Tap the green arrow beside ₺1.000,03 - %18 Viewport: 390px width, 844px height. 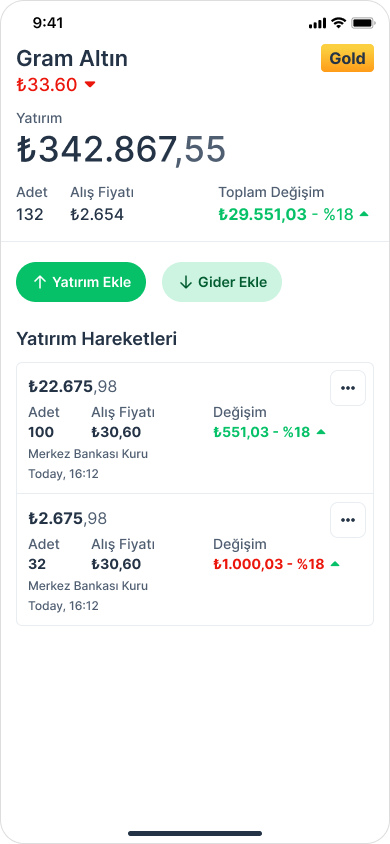click(335, 564)
